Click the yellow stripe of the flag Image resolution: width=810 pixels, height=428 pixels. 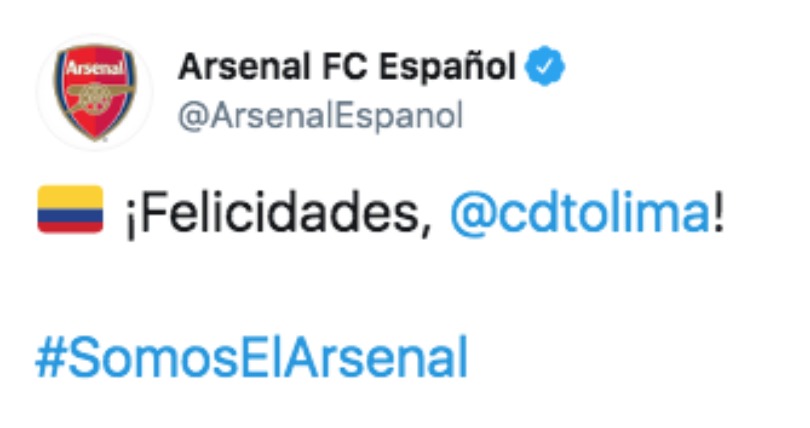coord(70,196)
